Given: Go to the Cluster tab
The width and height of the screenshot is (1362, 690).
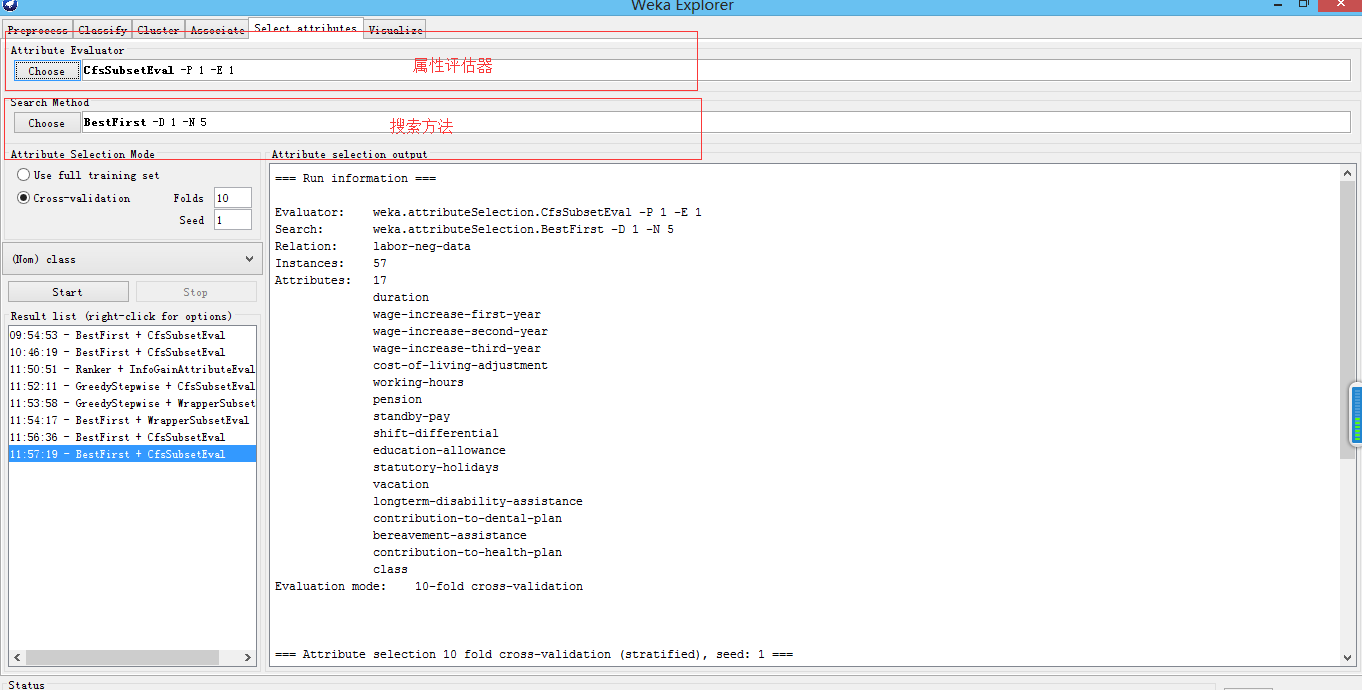Looking at the screenshot, I should point(158,30).
